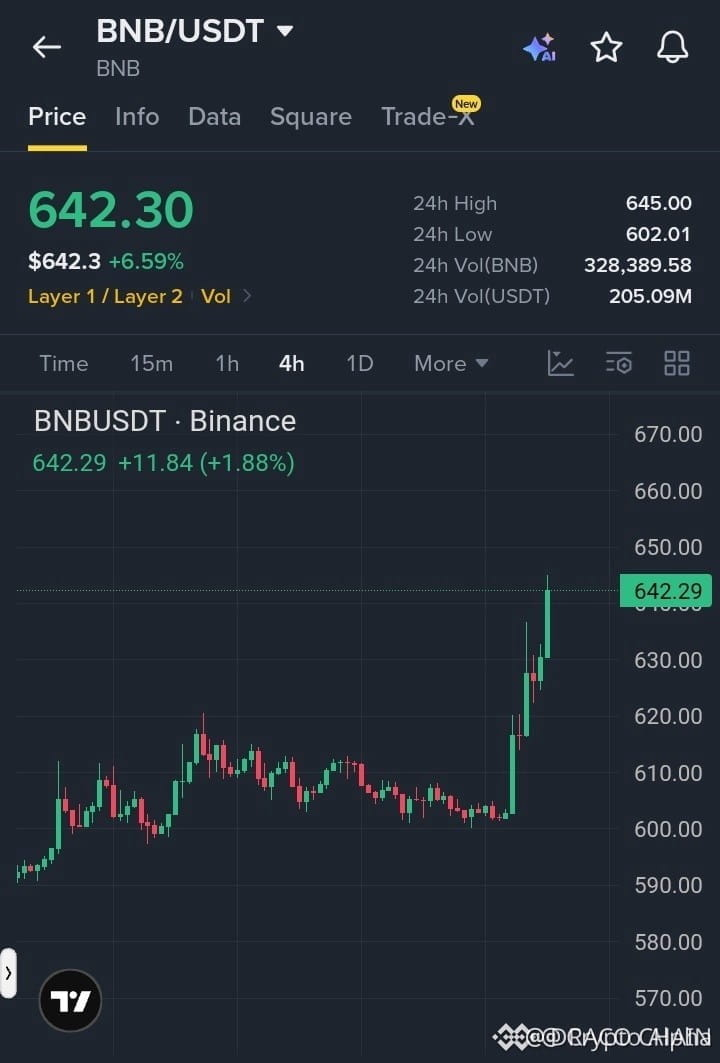Click the latest tall green candlestick
The width and height of the screenshot is (720, 1063).
[x=547, y=622]
